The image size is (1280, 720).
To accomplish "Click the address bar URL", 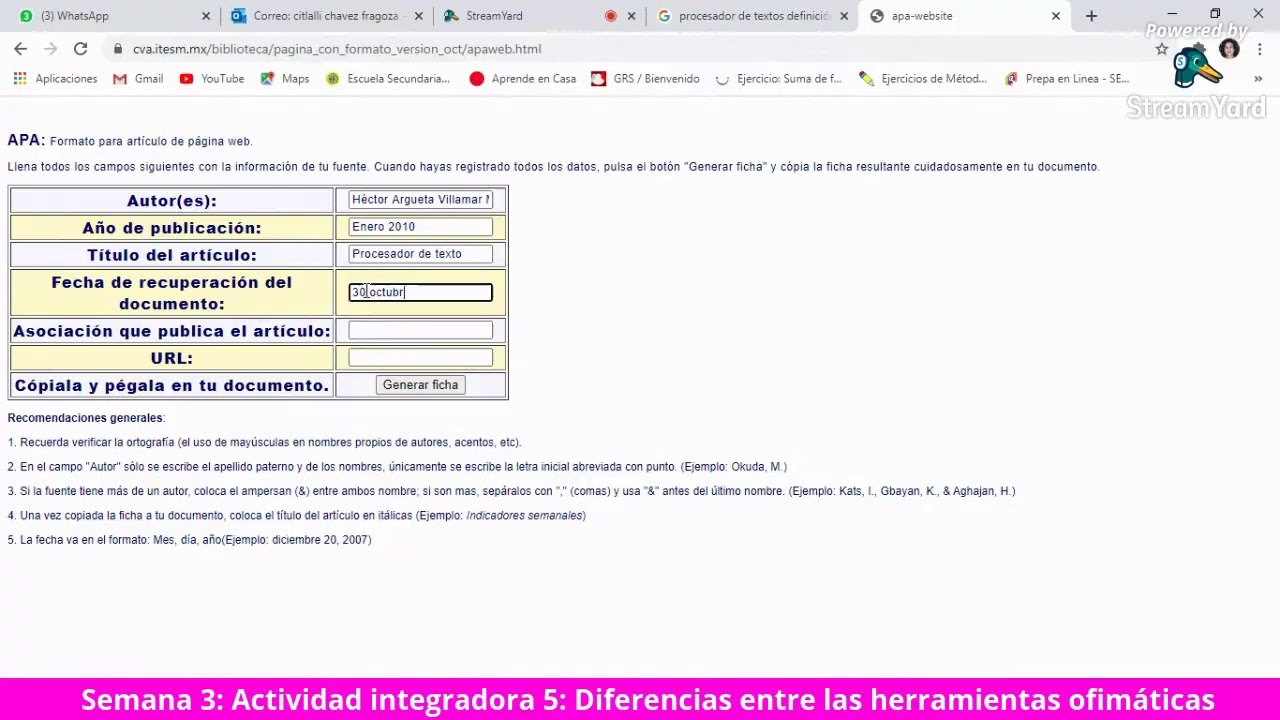I will 337,49.
